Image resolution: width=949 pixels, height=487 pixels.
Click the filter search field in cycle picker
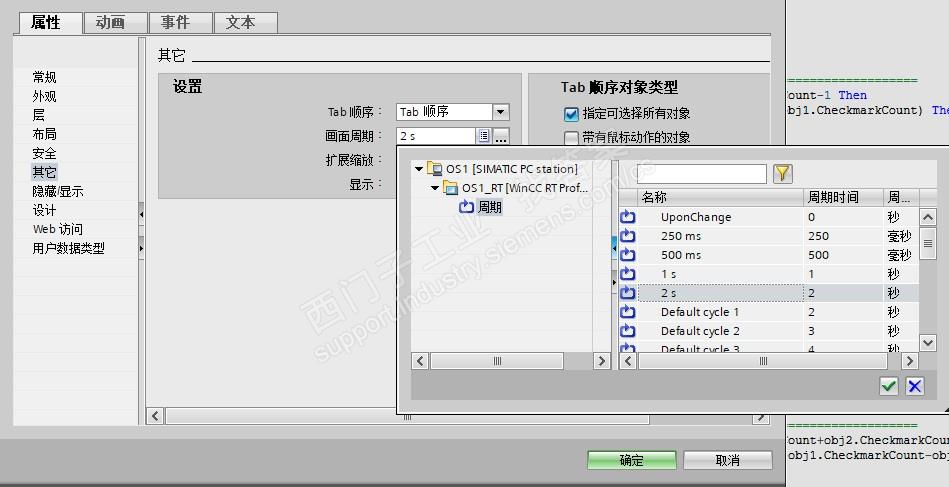pyautogui.click(x=701, y=174)
